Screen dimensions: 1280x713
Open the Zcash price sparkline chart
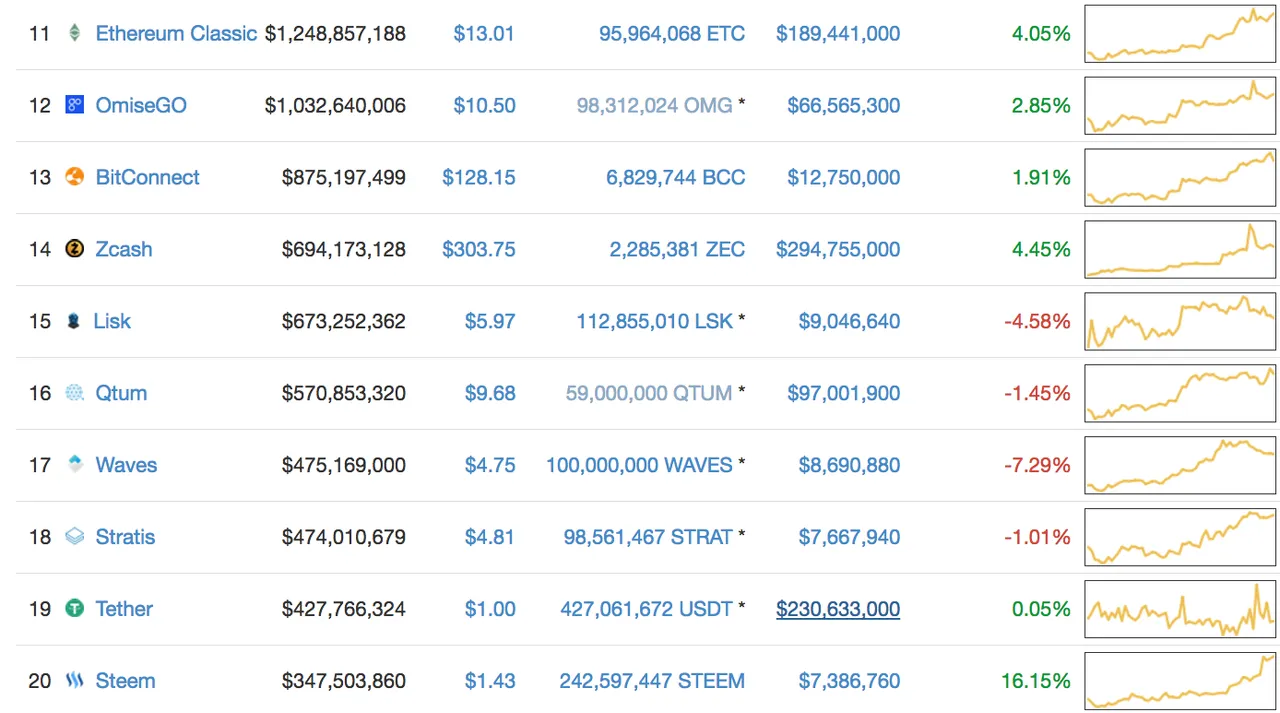pyautogui.click(x=1181, y=249)
